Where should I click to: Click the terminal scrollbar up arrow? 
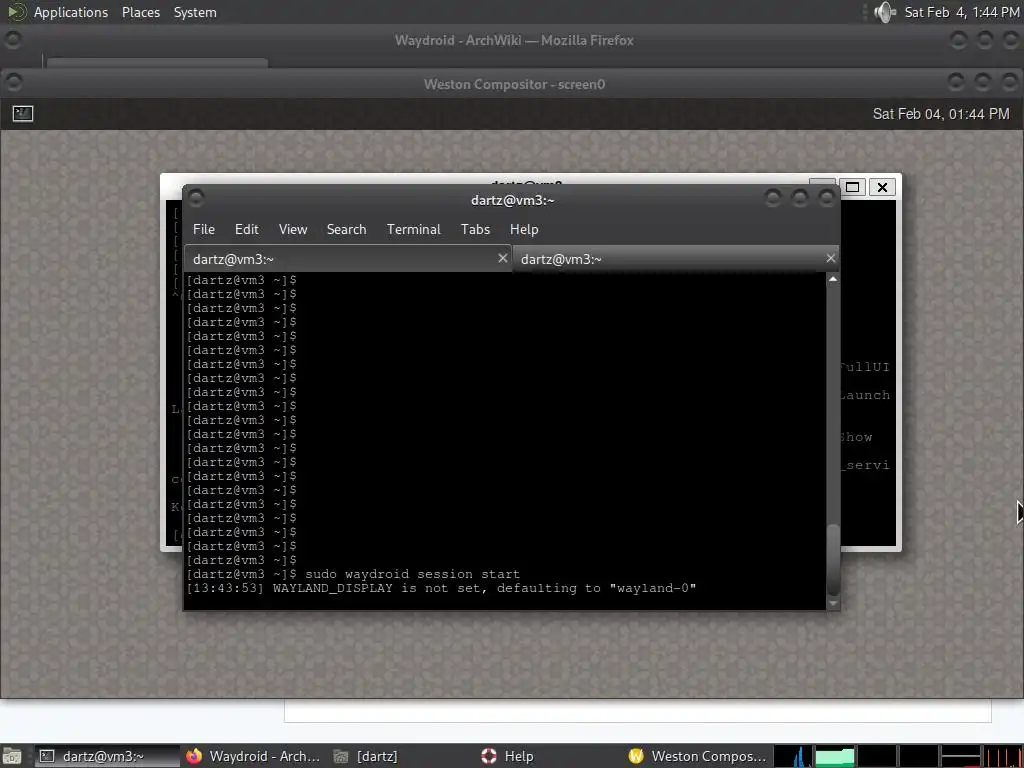(x=833, y=279)
